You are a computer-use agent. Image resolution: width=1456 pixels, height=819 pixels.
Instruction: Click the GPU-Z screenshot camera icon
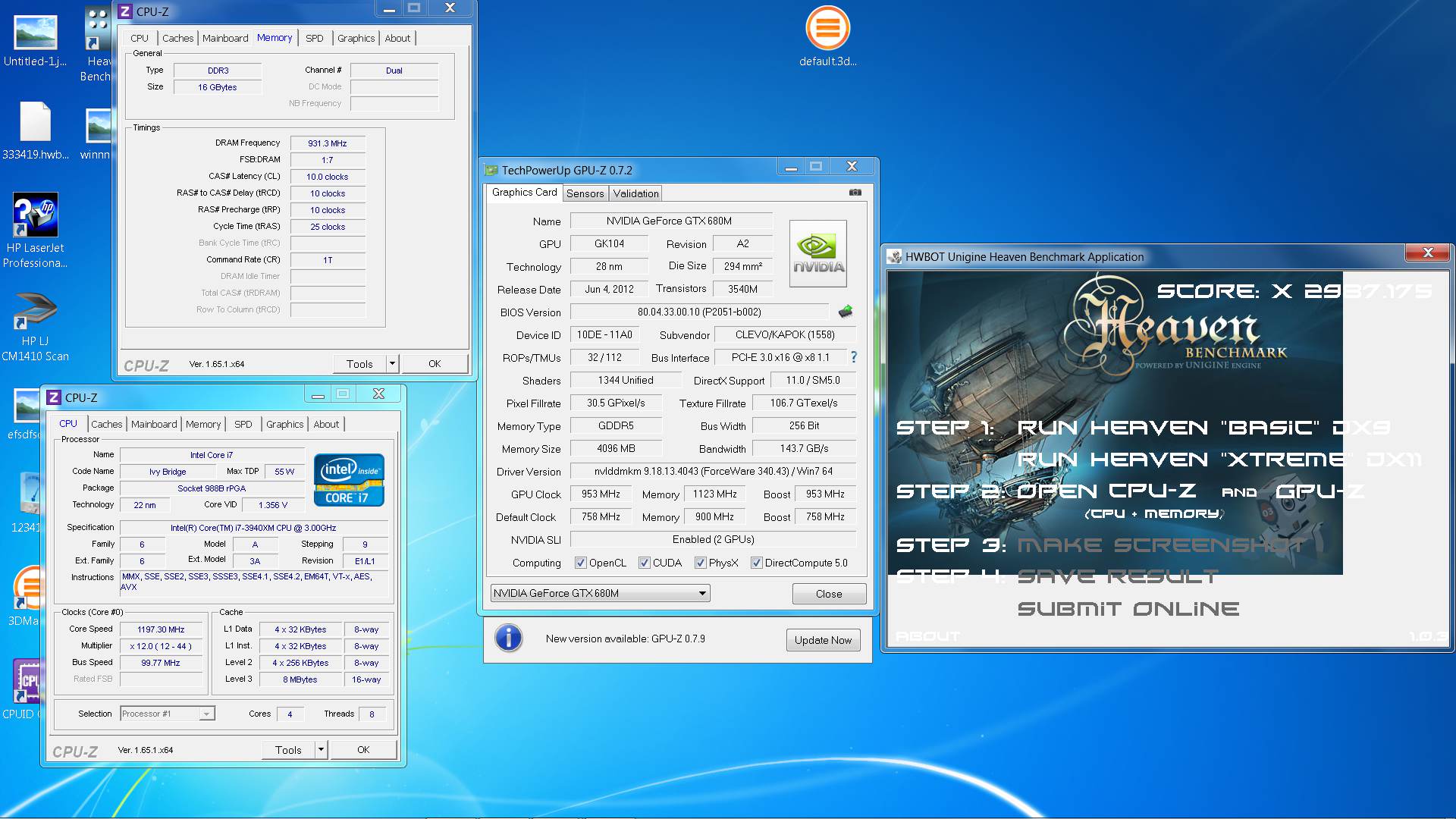click(x=855, y=193)
